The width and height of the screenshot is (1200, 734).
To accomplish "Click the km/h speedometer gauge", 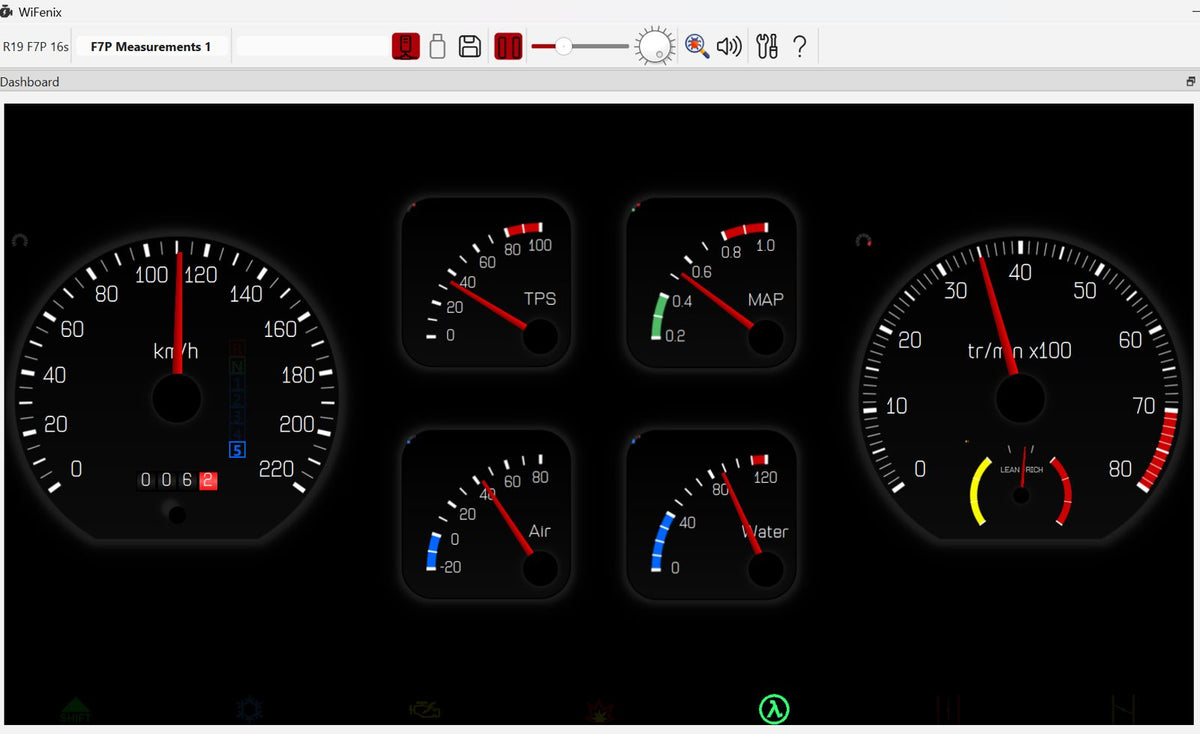I will [x=177, y=390].
